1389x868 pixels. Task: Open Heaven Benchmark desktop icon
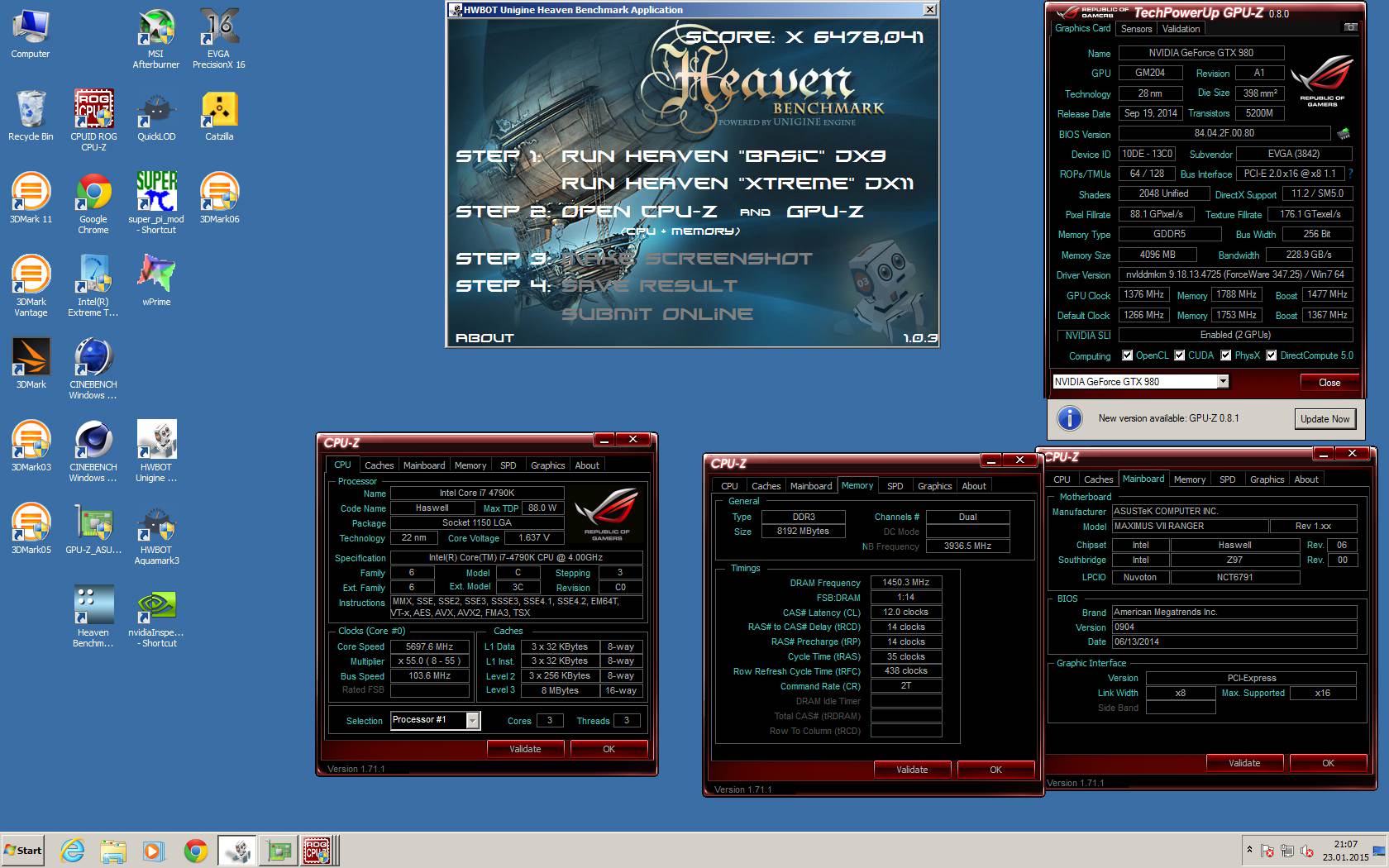coord(93,617)
